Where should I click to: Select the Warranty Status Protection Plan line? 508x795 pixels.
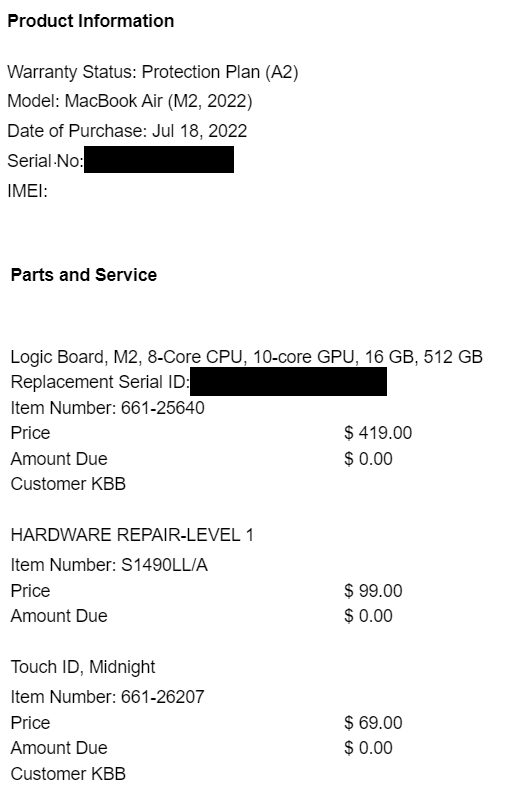tap(153, 72)
